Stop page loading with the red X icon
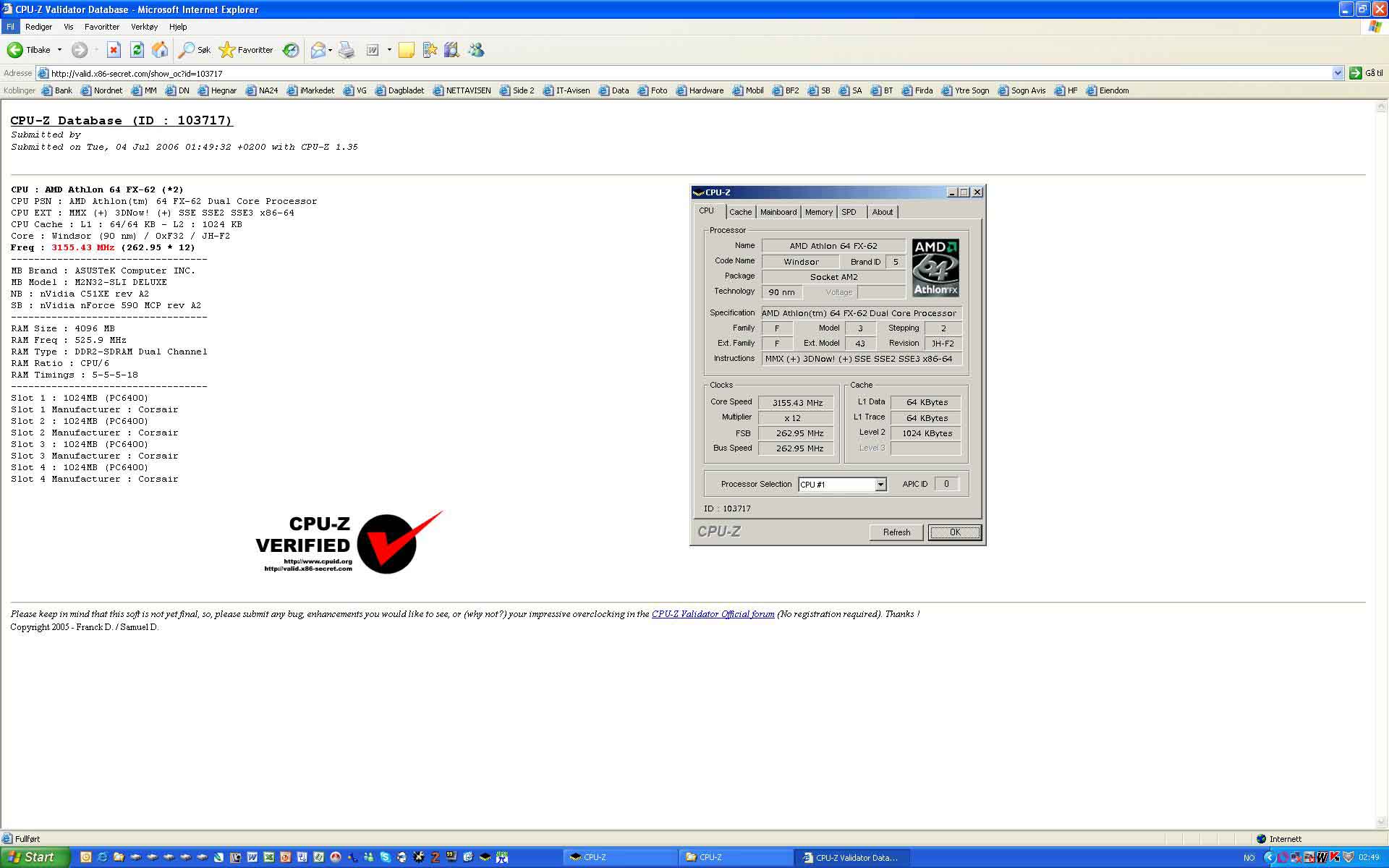The width and height of the screenshot is (1389, 868). [x=114, y=50]
